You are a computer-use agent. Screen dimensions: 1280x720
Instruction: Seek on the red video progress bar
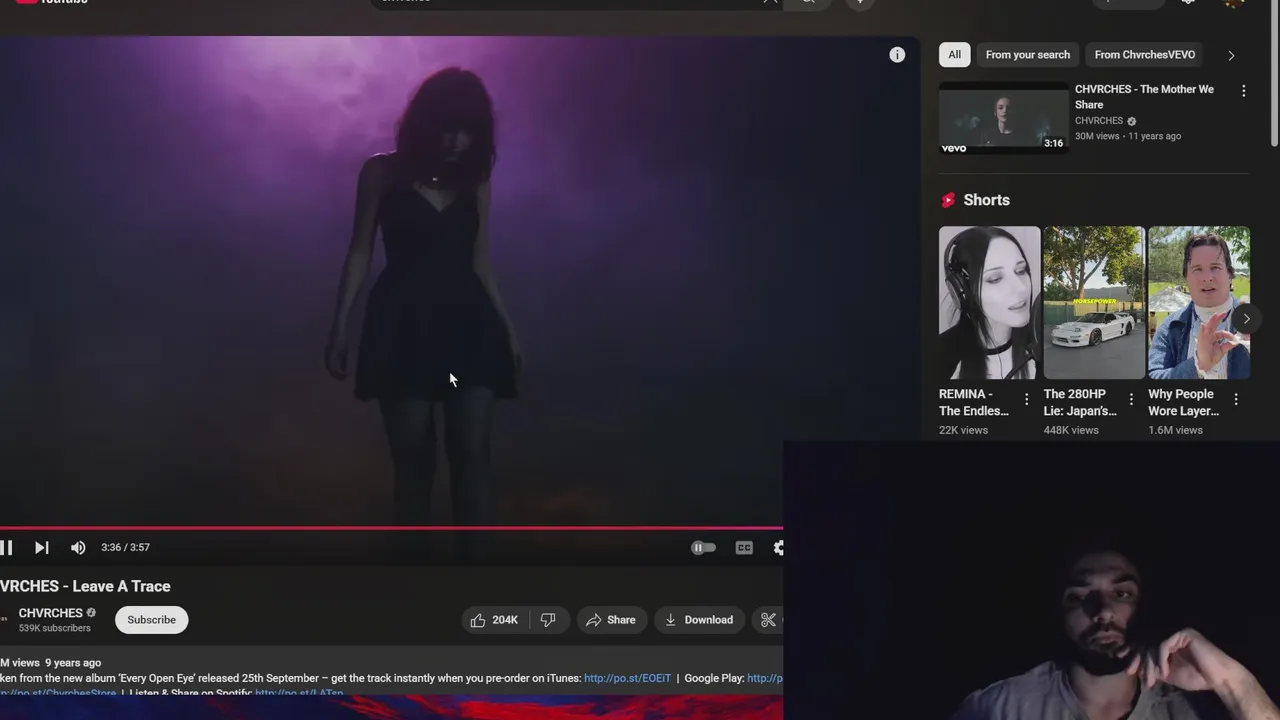[391, 528]
